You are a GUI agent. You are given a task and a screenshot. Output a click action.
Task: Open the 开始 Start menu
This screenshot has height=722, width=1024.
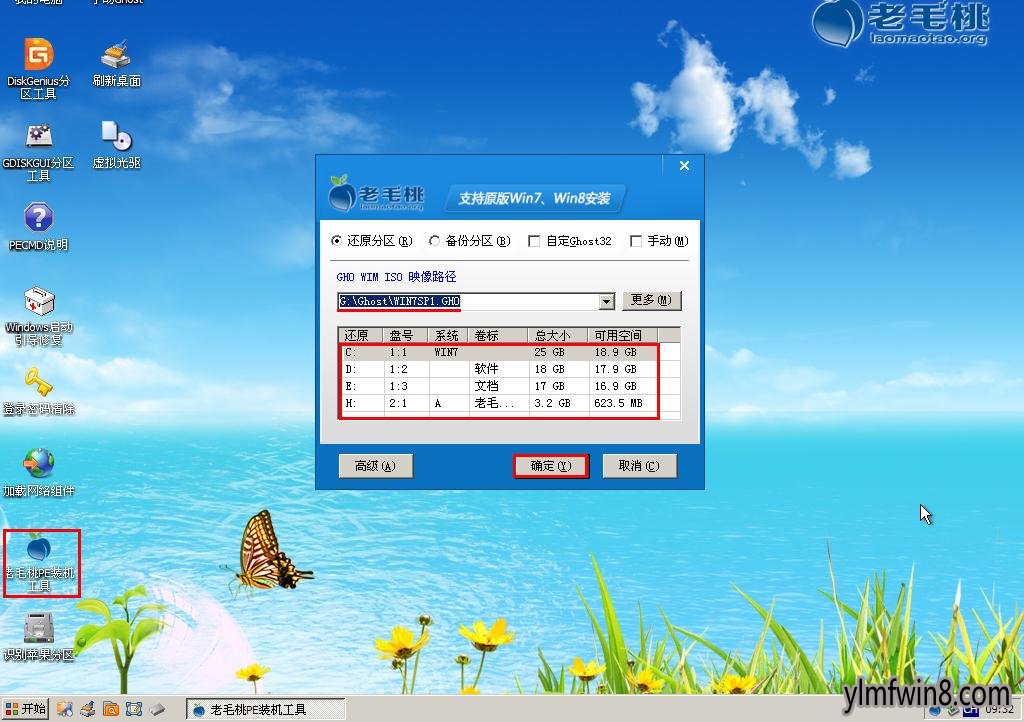click(23, 707)
